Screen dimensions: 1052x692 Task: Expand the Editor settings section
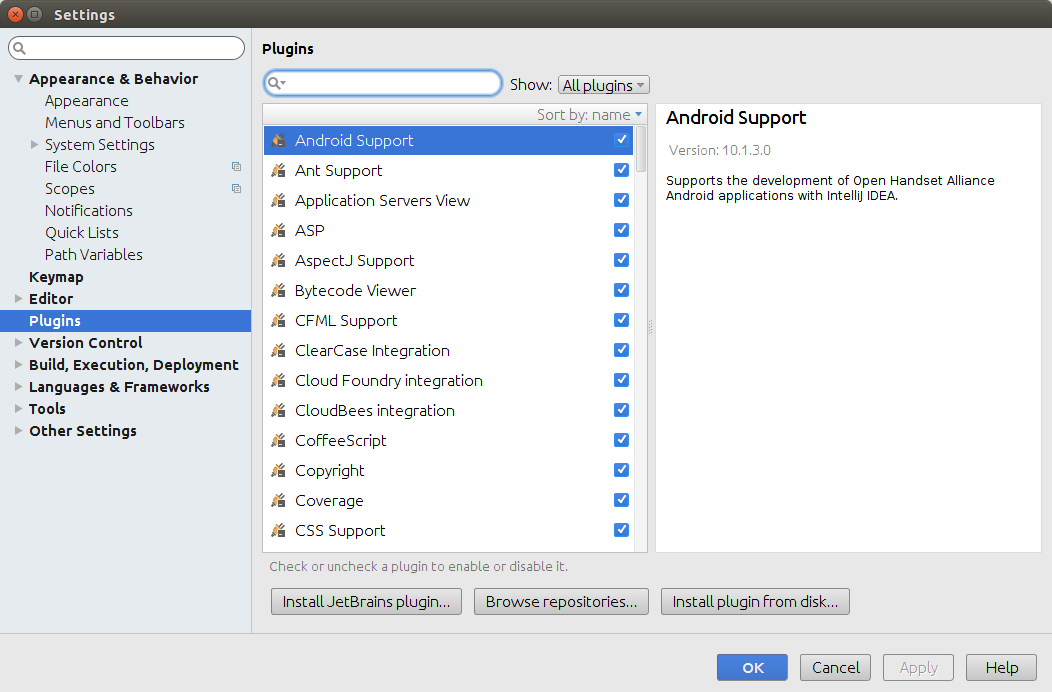point(18,298)
